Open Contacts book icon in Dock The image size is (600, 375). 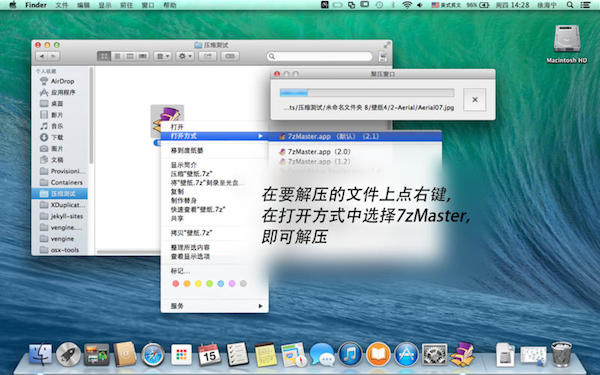(x=125, y=354)
